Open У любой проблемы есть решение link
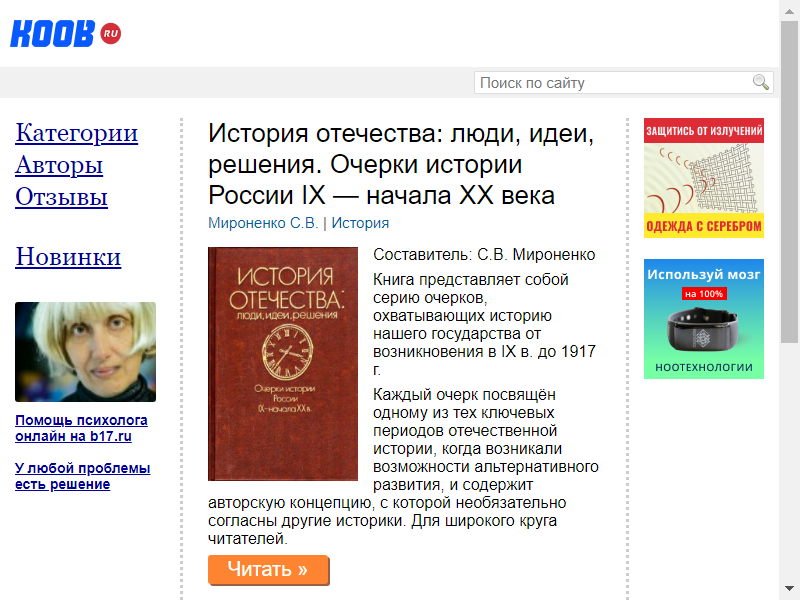This screenshot has height=600, width=800. point(83,476)
